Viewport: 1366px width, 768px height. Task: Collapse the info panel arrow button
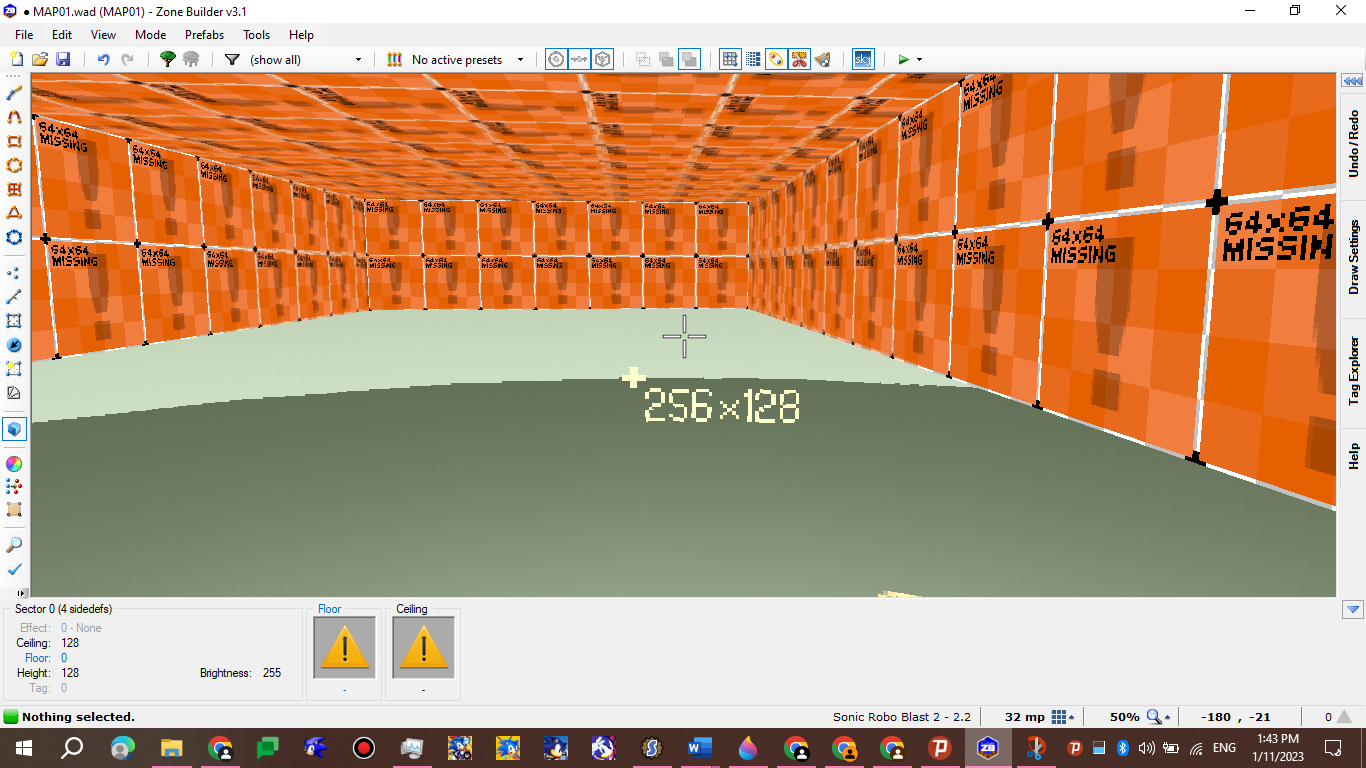pos(1353,609)
